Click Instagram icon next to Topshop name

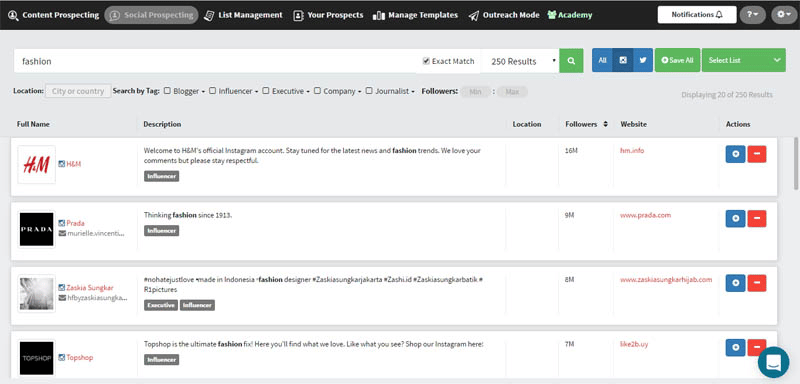62,357
